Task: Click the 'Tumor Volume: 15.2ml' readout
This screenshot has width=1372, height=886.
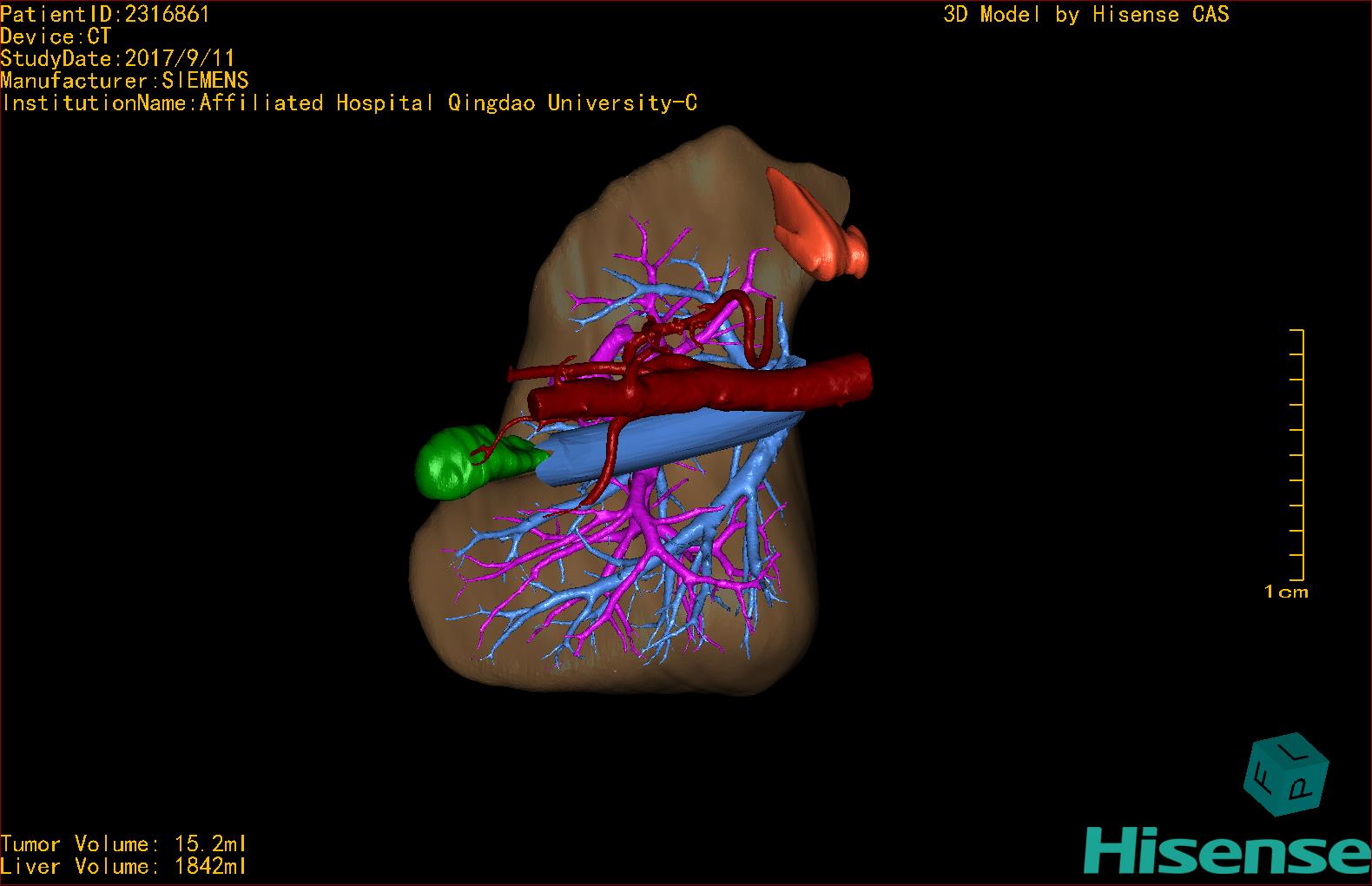Action: (x=124, y=843)
